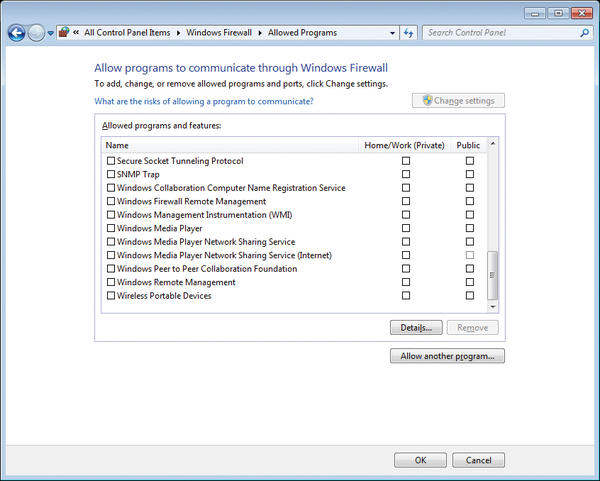The width and height of the screenshot is (600, 481).
Task: Tick Windows Media Player Public checkbox
Action: tap(470, 228)
